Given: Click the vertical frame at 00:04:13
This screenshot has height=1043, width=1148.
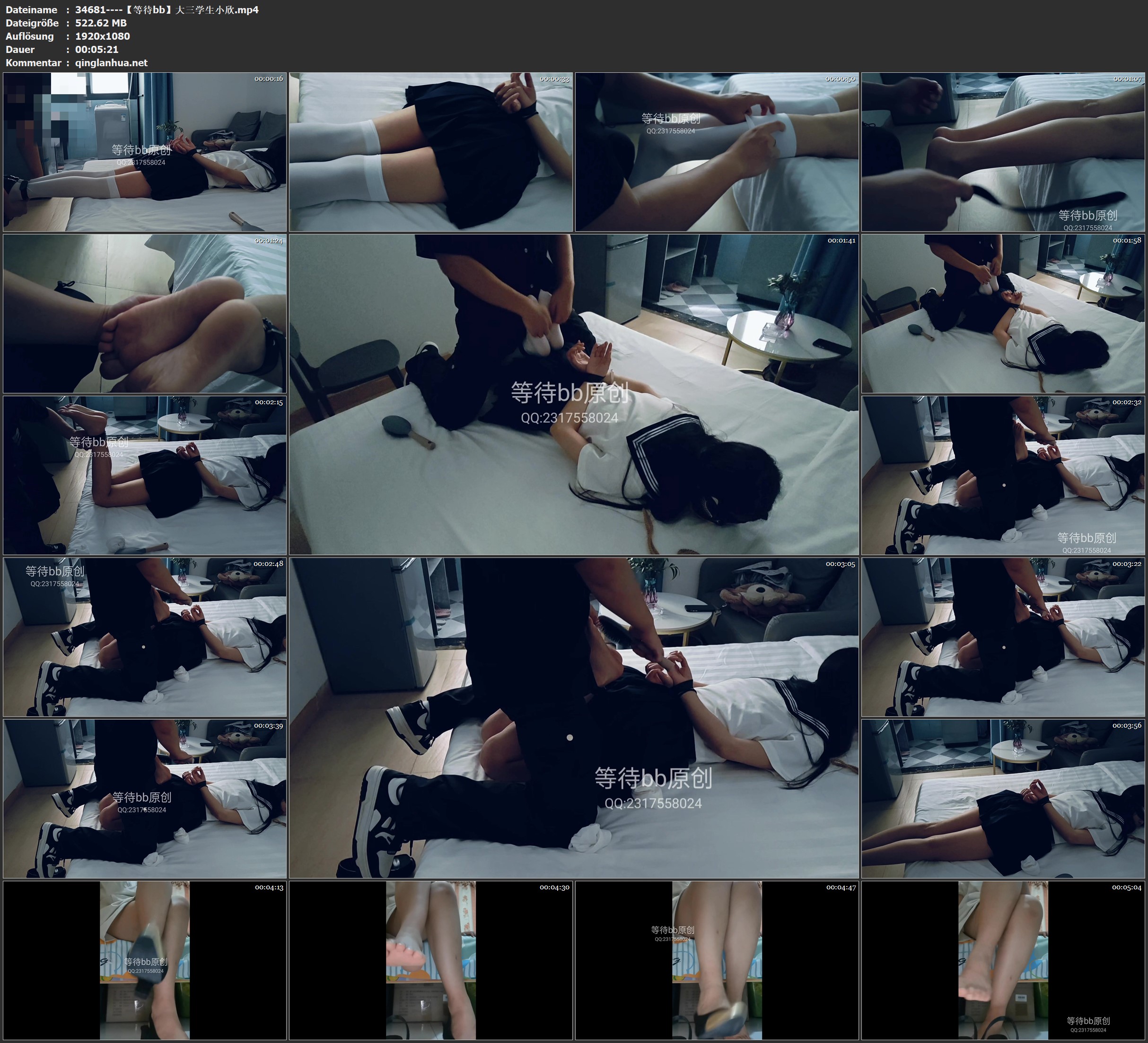Looking at the screenshot, I should pos(145,960).
